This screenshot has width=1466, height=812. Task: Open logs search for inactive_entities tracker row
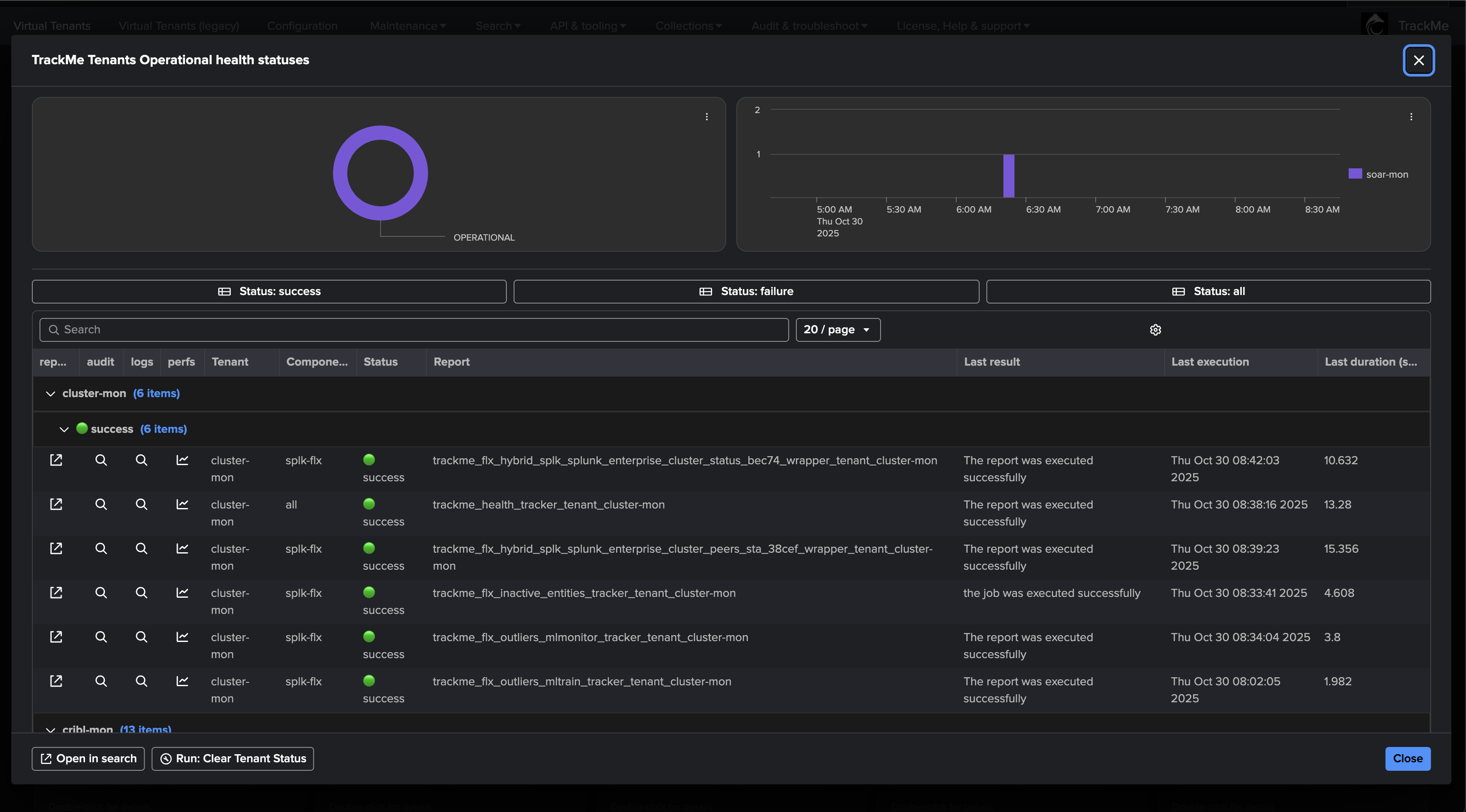tap(141, 593)
